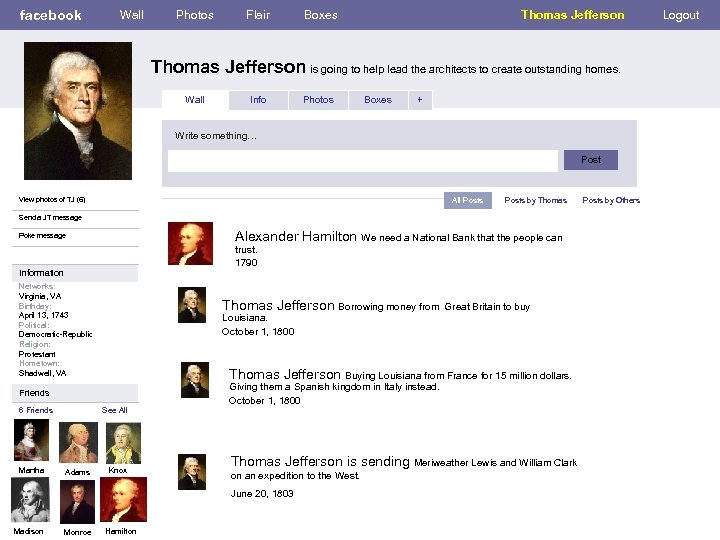Open Wall in the top navigation bar
The image size is (720, 540).
pos(132,15)
